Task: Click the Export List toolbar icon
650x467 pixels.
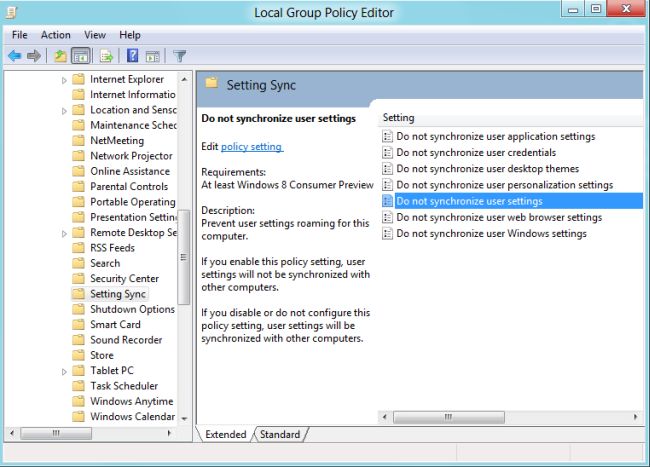Action: (x=107, y=56)
